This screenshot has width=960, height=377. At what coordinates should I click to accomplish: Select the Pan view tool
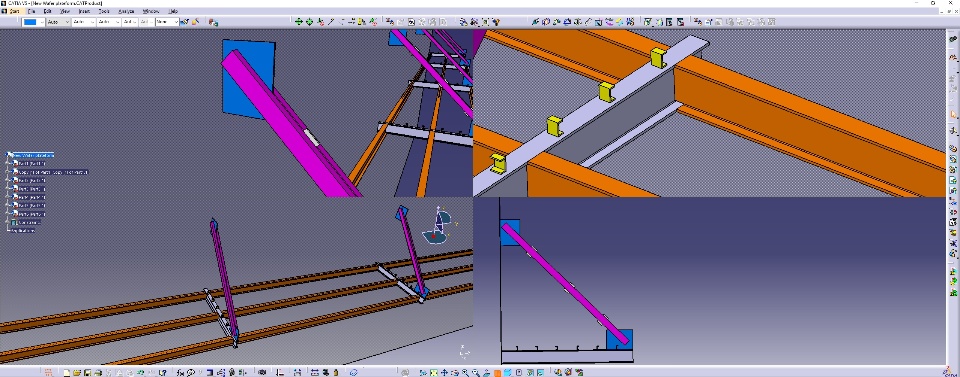tap(444, 372)
